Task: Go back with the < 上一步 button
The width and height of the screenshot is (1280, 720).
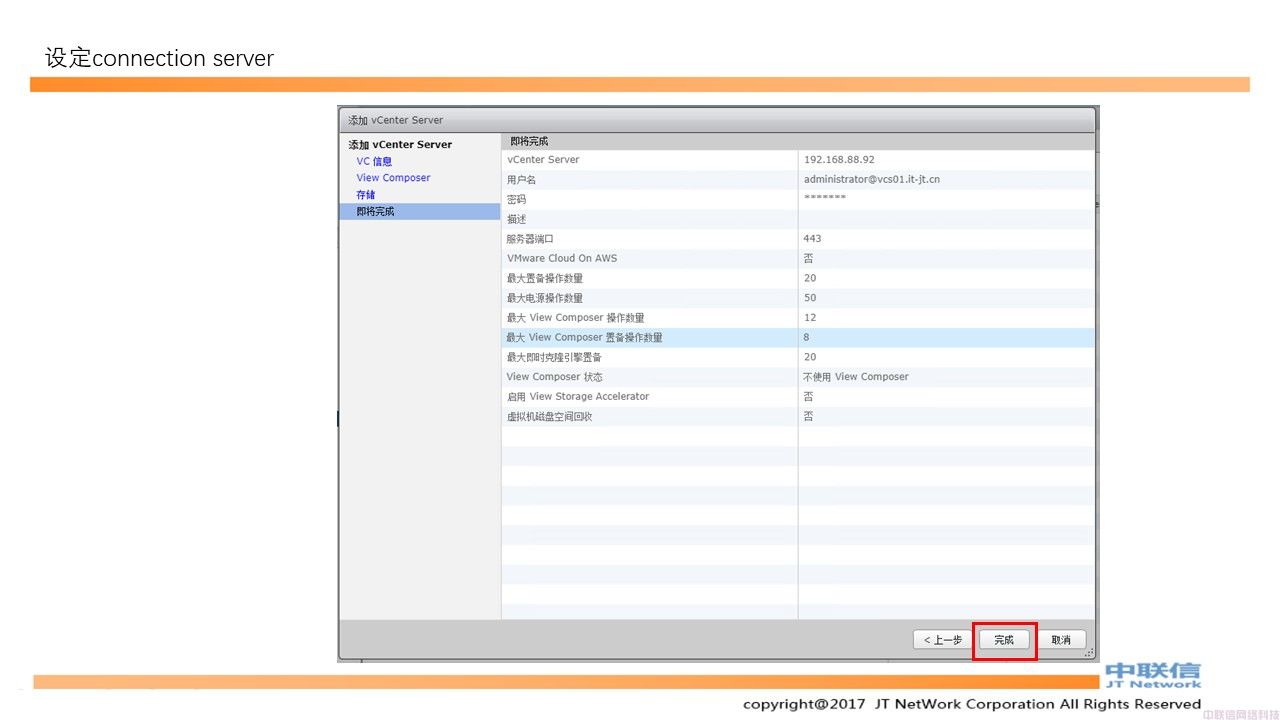Action: 942,640
